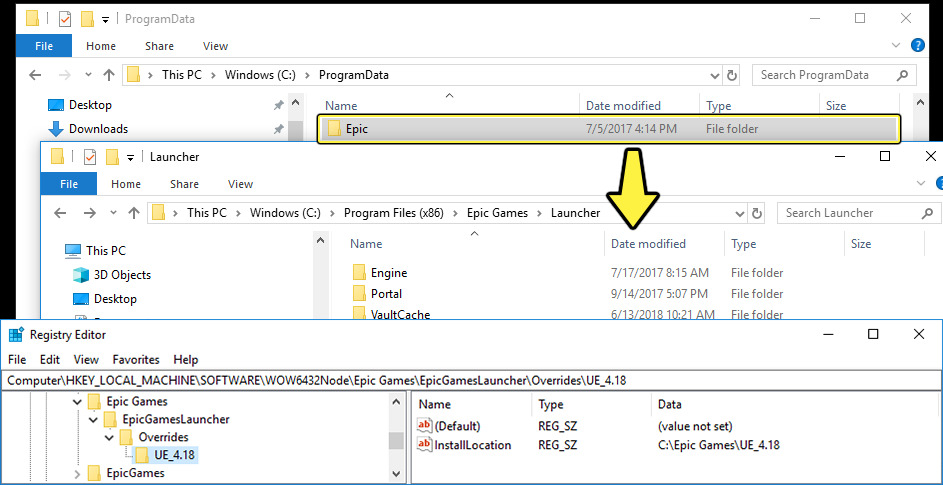Open View tab in ProgramData window
The height and width of the screenshot is (485, 943).
click(215, 46)
